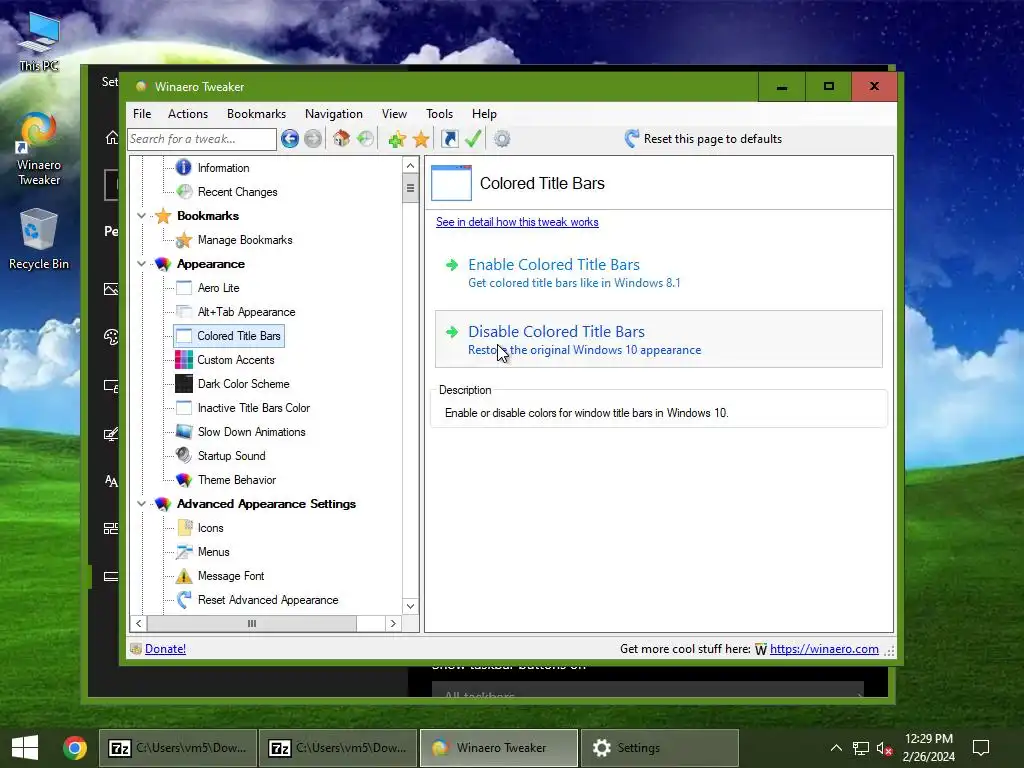Show hidden tray icons chevron
Image resolution: width=1024 pixels, height=768 pixels.
pos(836,748)
